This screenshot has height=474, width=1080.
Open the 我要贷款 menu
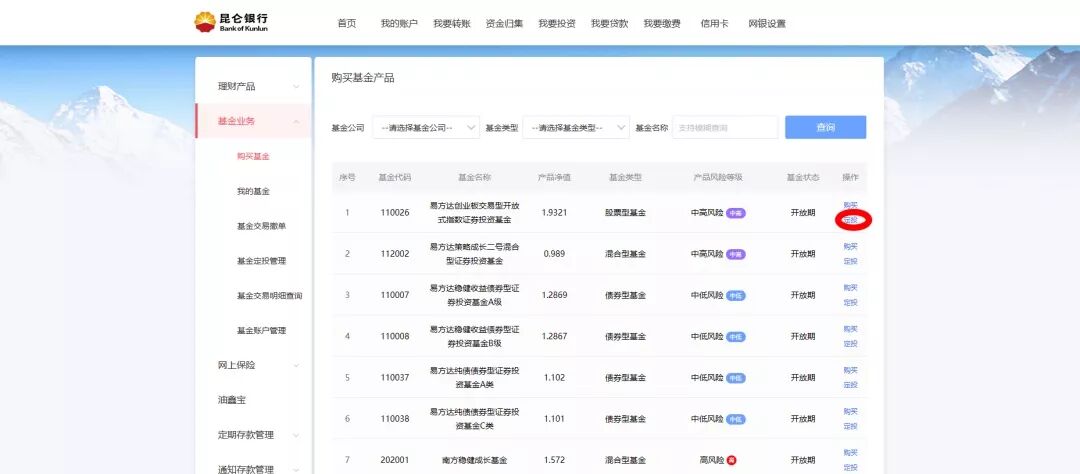click(x=610, y=23)
